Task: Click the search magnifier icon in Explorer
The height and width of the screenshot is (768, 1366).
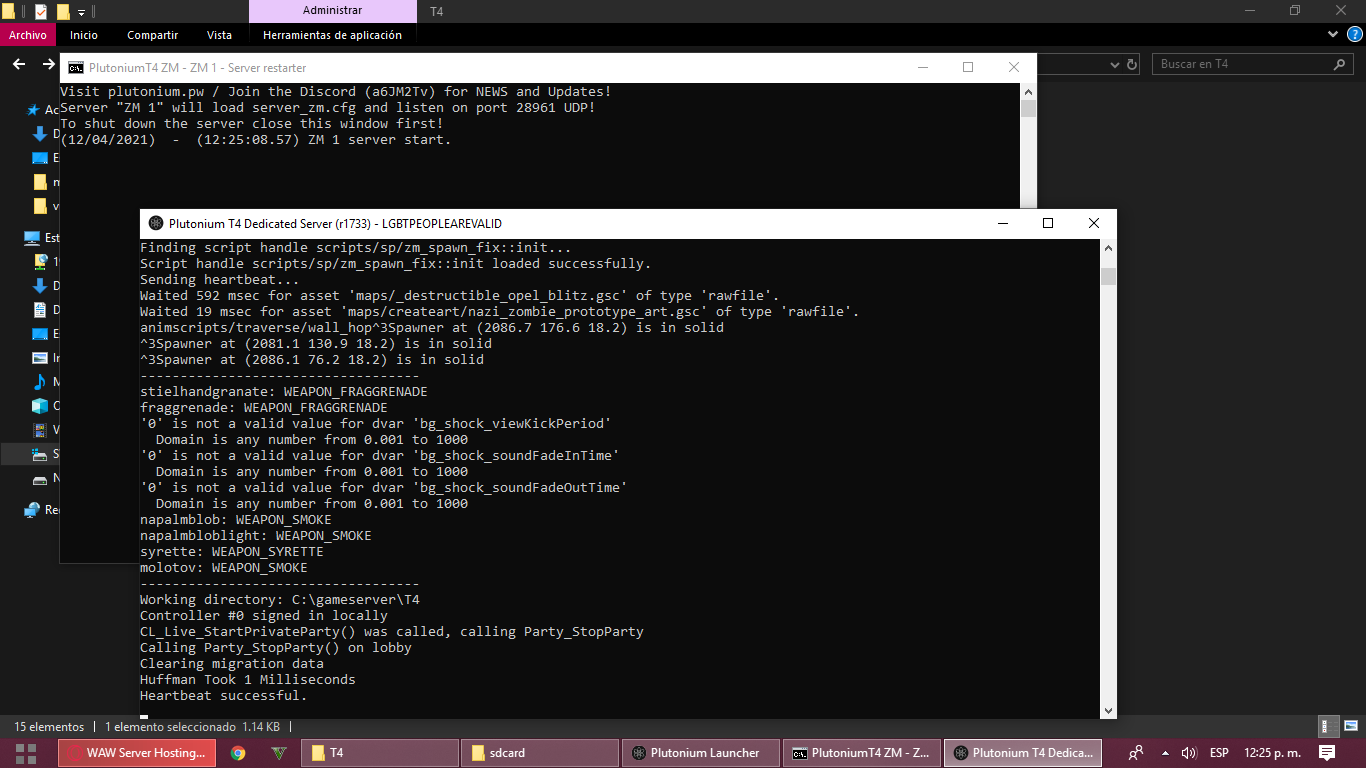Action: tap(1340, 64)
